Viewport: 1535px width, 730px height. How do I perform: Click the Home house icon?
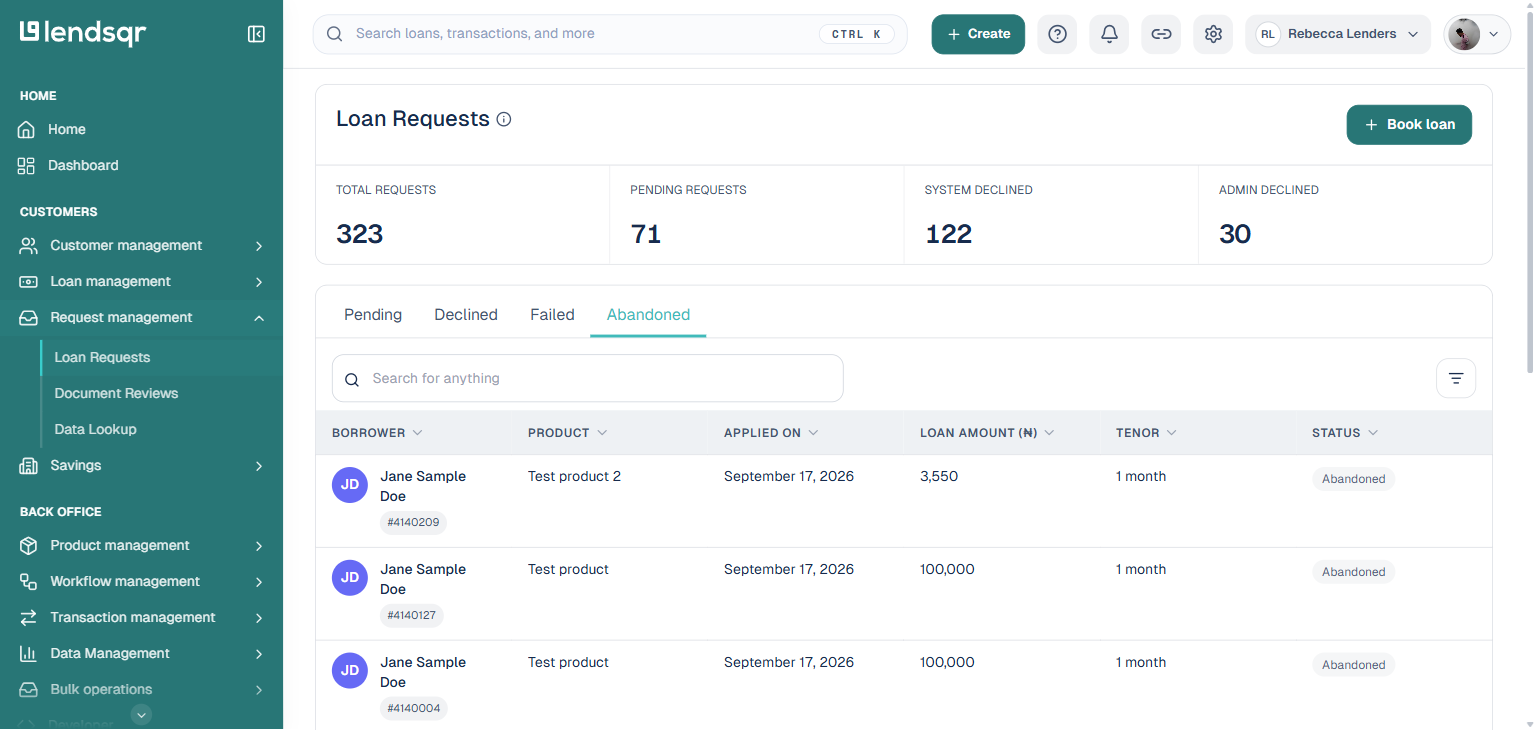pyautogui.click(x=27, y=130)
